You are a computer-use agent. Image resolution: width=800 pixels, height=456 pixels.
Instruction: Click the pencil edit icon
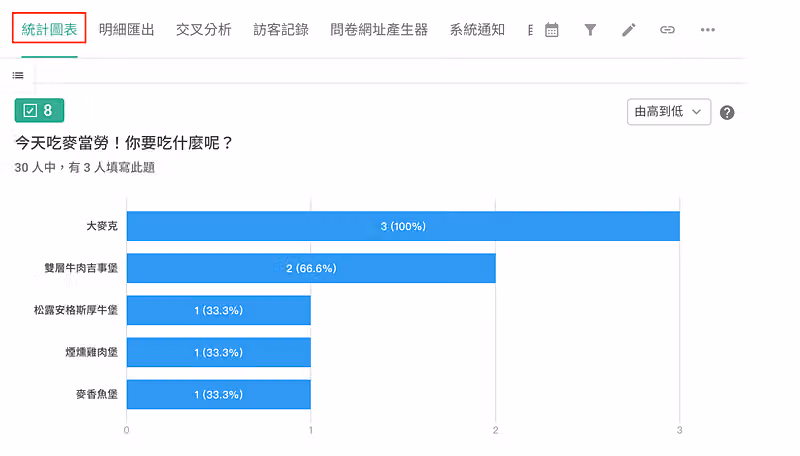click(629, 30)
